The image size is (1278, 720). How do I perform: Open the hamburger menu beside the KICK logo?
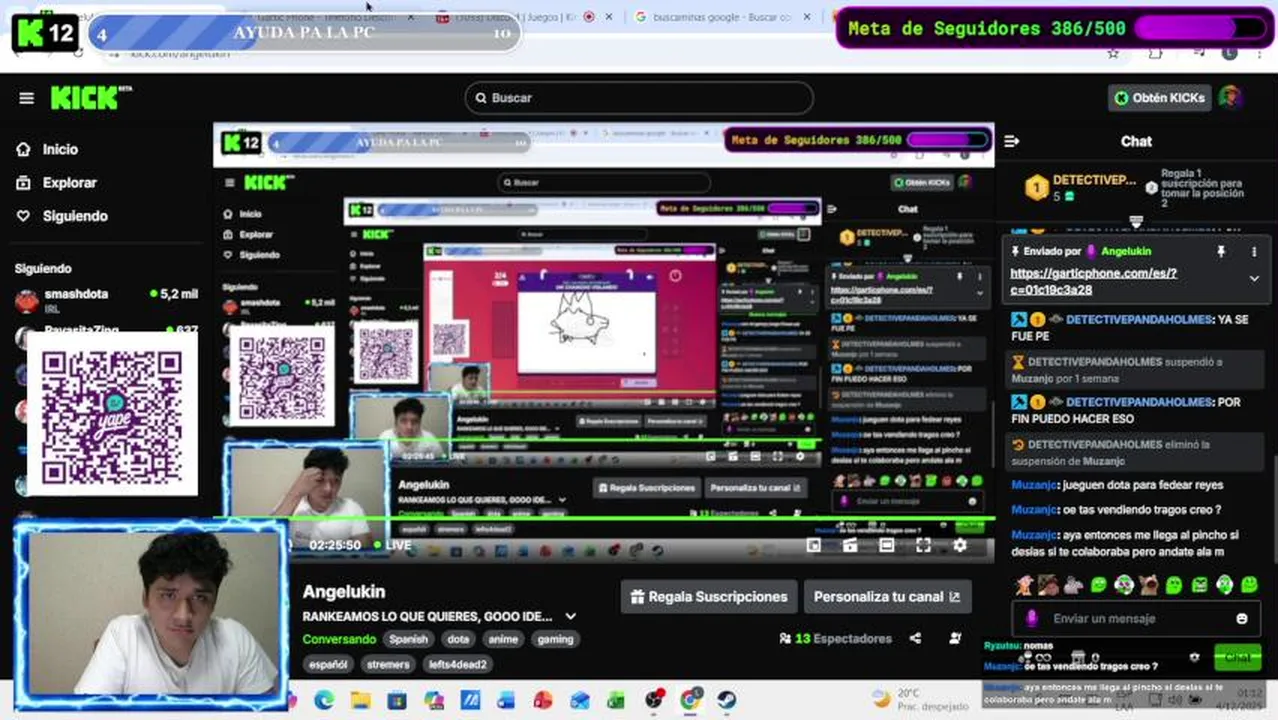pos(26,98)
